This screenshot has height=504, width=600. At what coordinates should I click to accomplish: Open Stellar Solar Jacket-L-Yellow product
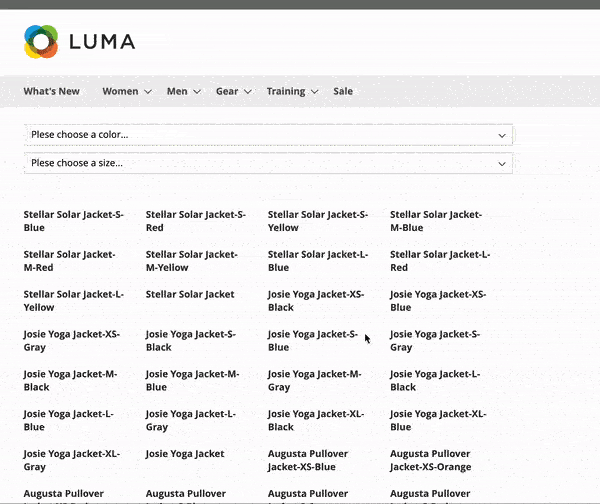[x=73, y=301]
